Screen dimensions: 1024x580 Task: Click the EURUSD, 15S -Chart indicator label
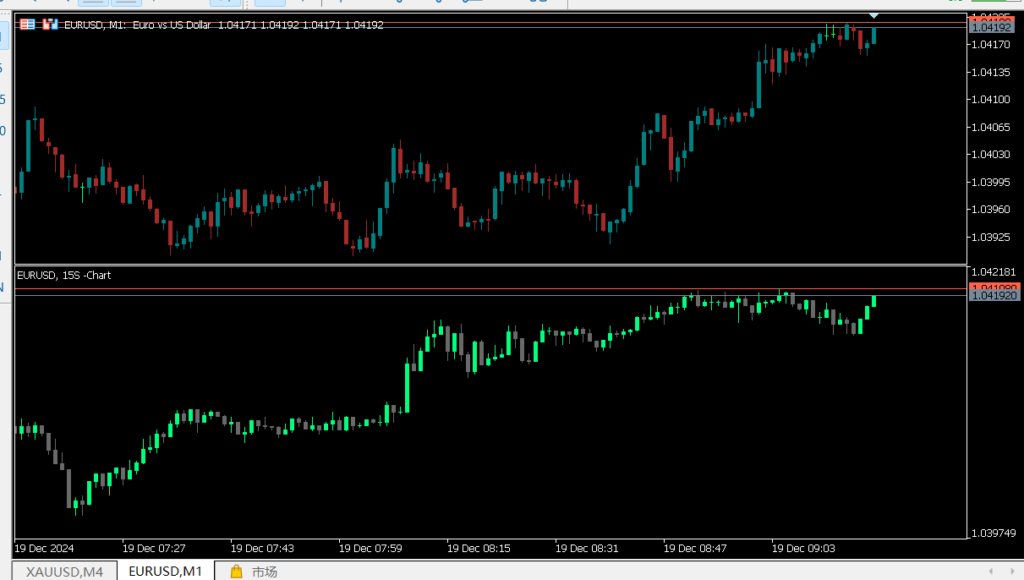tap(64, 274)
